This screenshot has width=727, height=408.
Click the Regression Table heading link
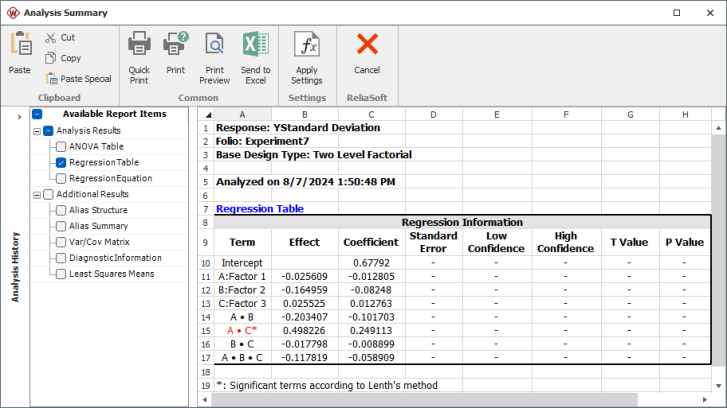coord(260,209)
